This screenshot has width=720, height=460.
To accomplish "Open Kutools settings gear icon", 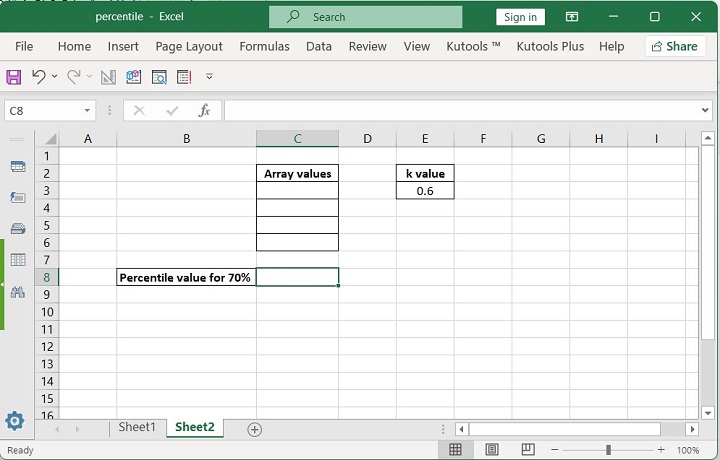I will pyautogui.click(x=14, y=421).
